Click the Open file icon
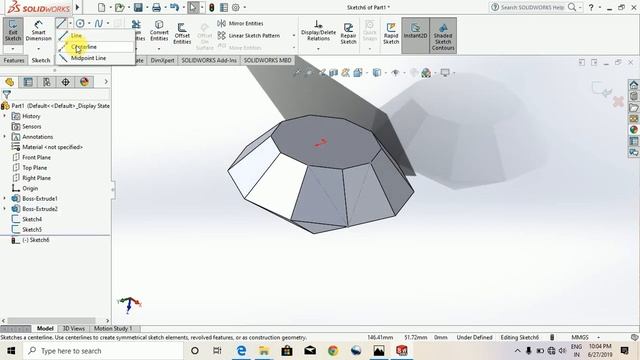The width and height of the screenshot is (640, 360). point(119,7)
